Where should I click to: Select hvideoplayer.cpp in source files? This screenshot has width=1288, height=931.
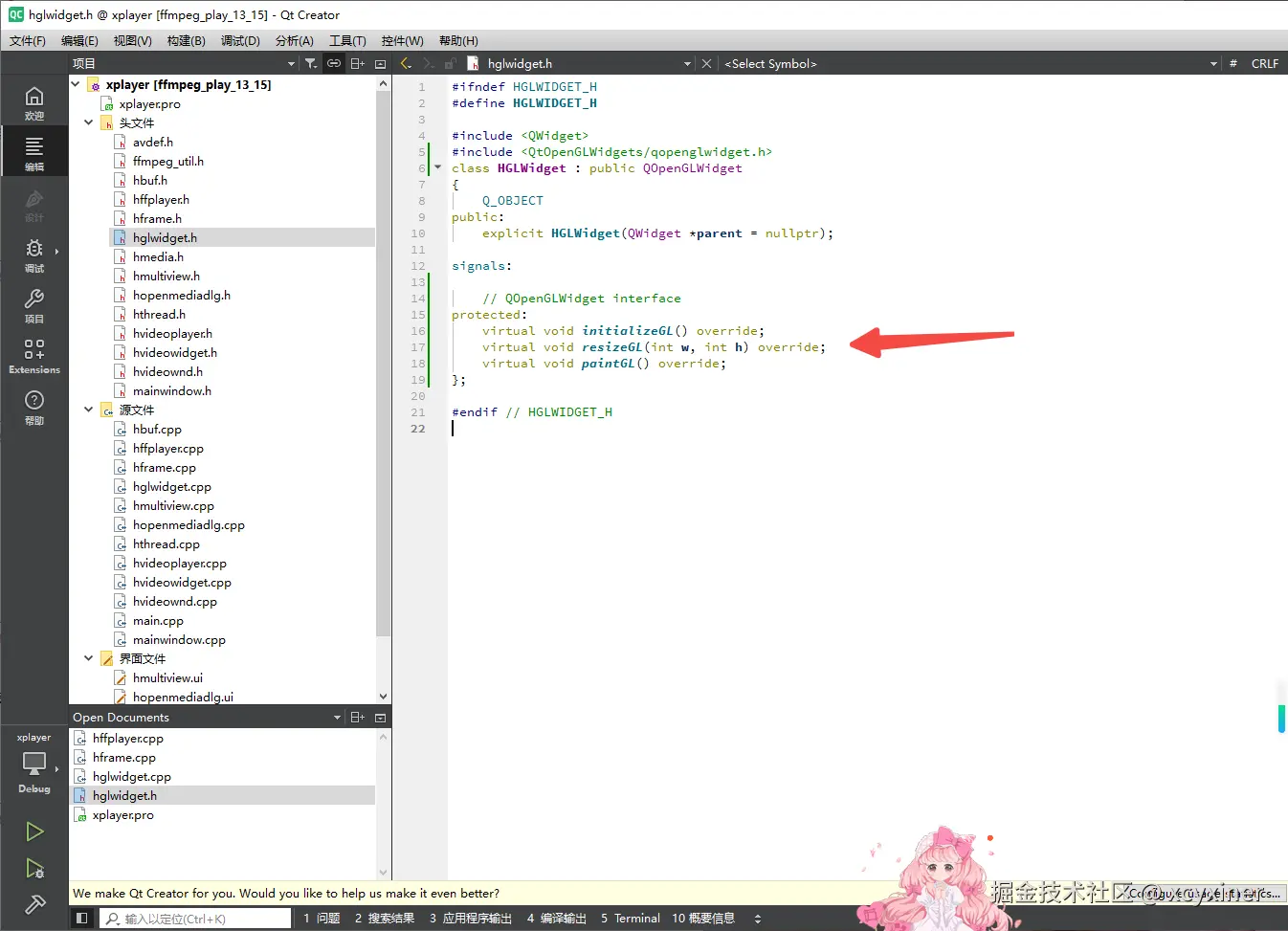pos(179,563)
